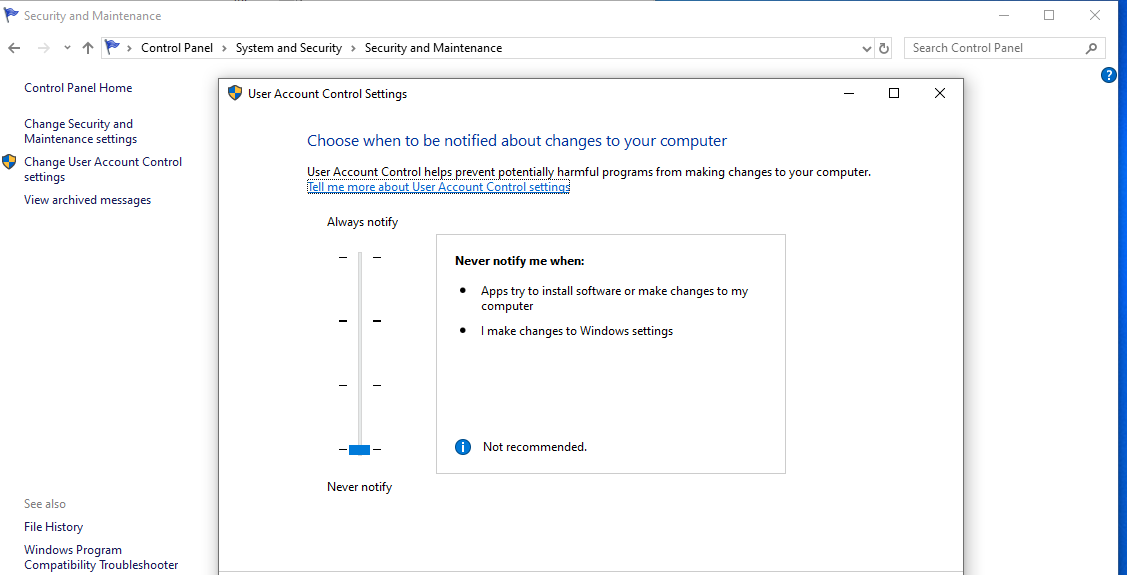Open the address bar history dropdown
The height and width of the screenshot is (575, 1127).
click(x=867, y=49)
